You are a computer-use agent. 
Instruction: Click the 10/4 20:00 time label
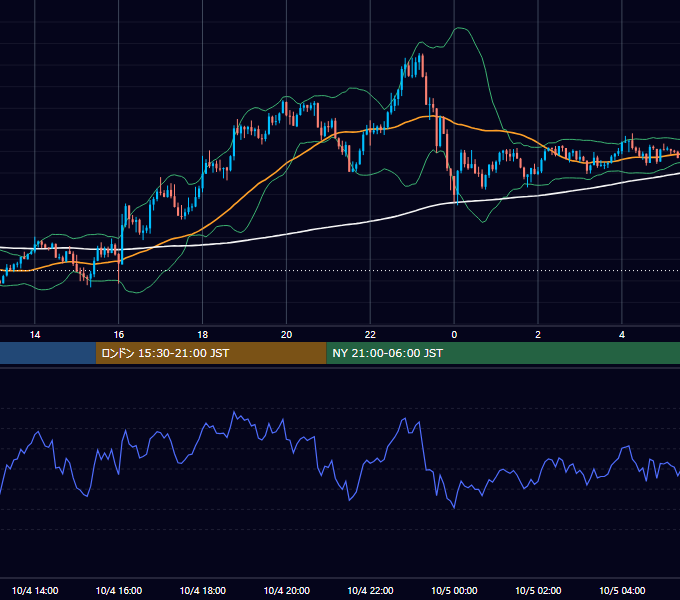point(287,590)
